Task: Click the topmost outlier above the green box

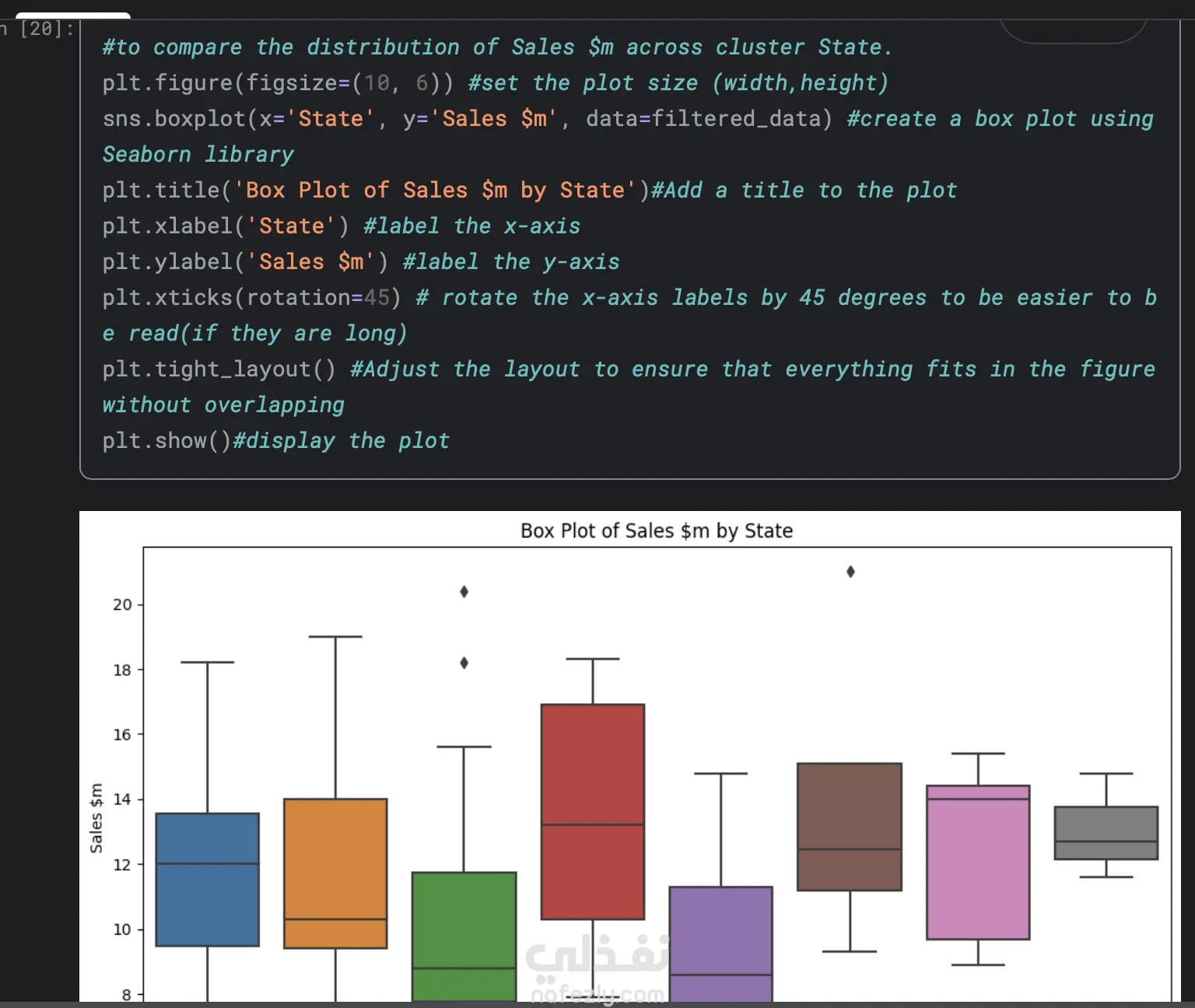Action: pos(464,592)
